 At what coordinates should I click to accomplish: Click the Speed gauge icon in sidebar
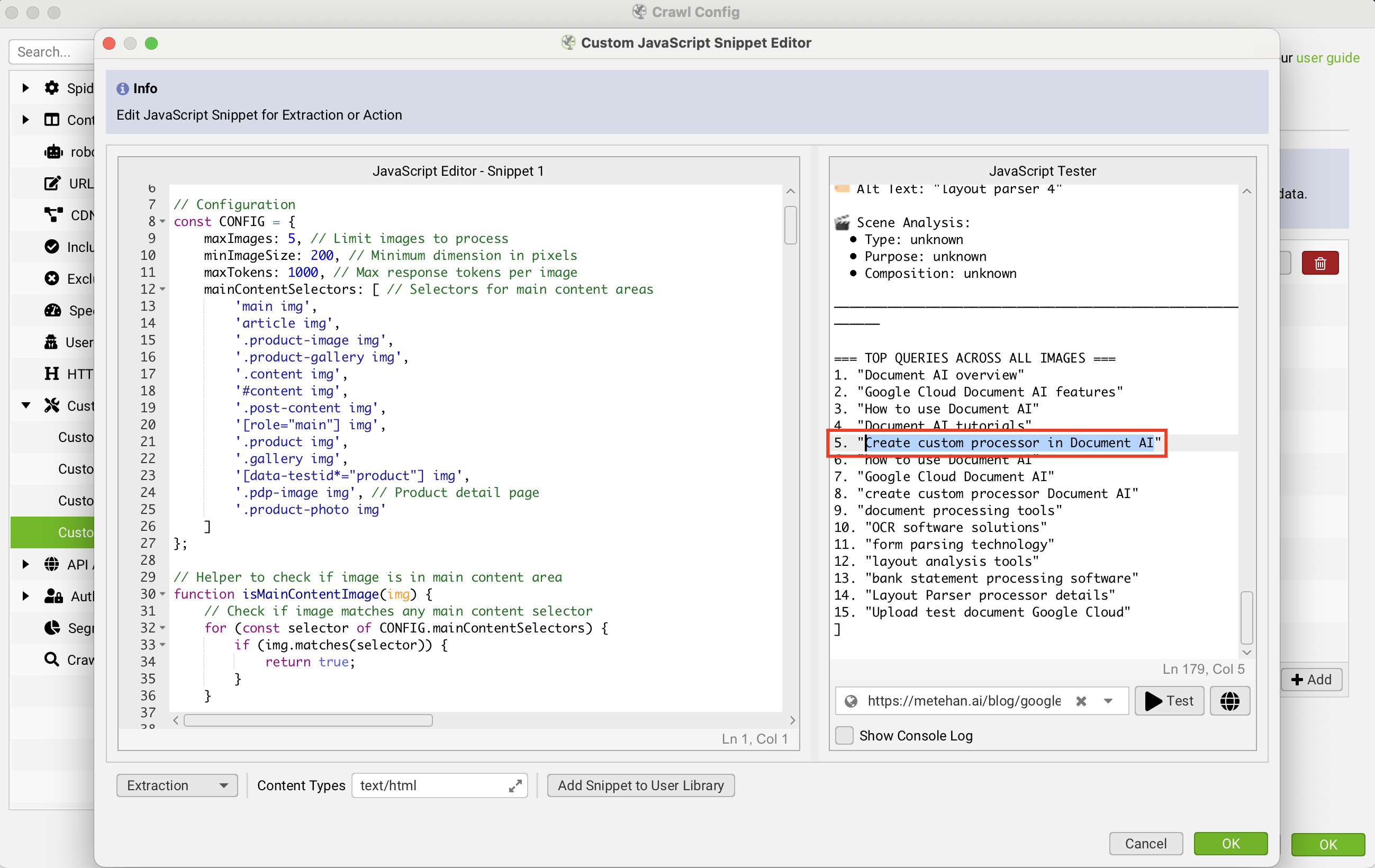coord(52,310)
